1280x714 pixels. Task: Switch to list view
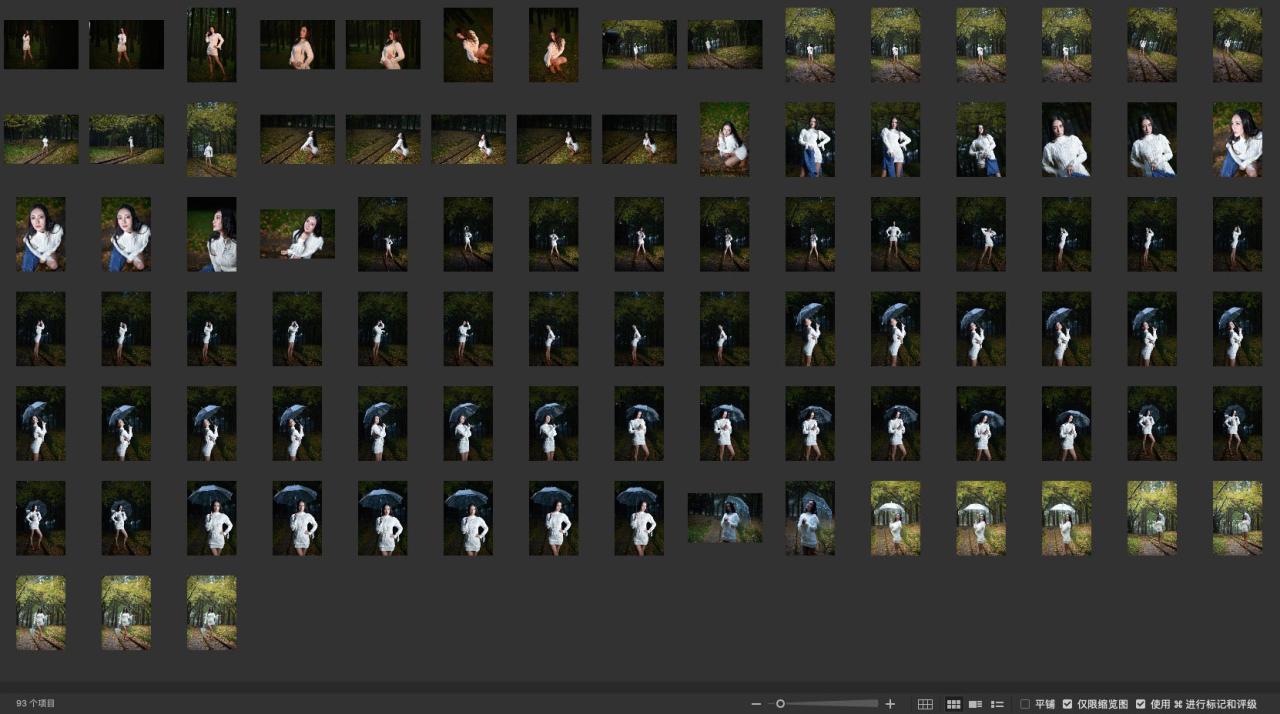point(997,704)
